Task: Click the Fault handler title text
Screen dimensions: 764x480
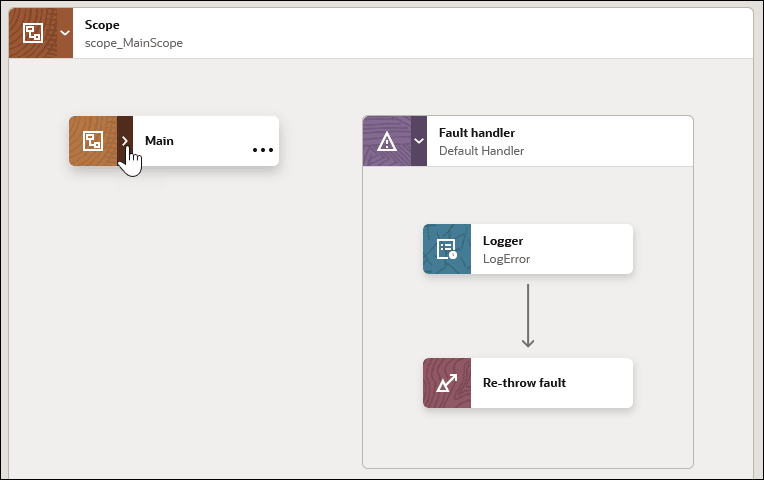Action: point(477,132)
